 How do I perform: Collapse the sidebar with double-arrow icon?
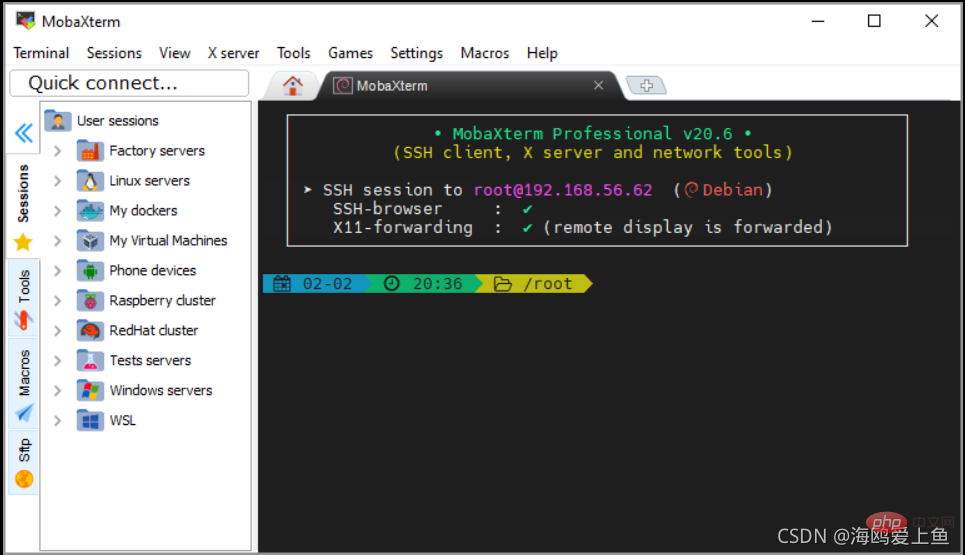point(24,133)
